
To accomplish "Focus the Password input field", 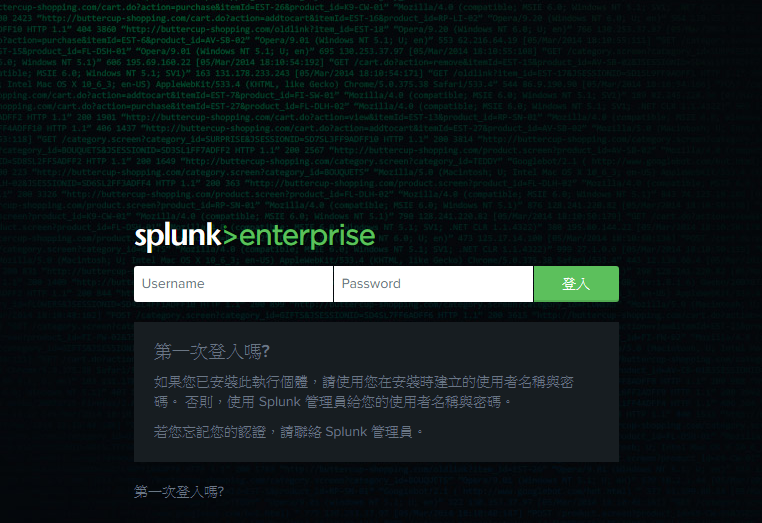I will pyautogui.click(x=433, y=284).
